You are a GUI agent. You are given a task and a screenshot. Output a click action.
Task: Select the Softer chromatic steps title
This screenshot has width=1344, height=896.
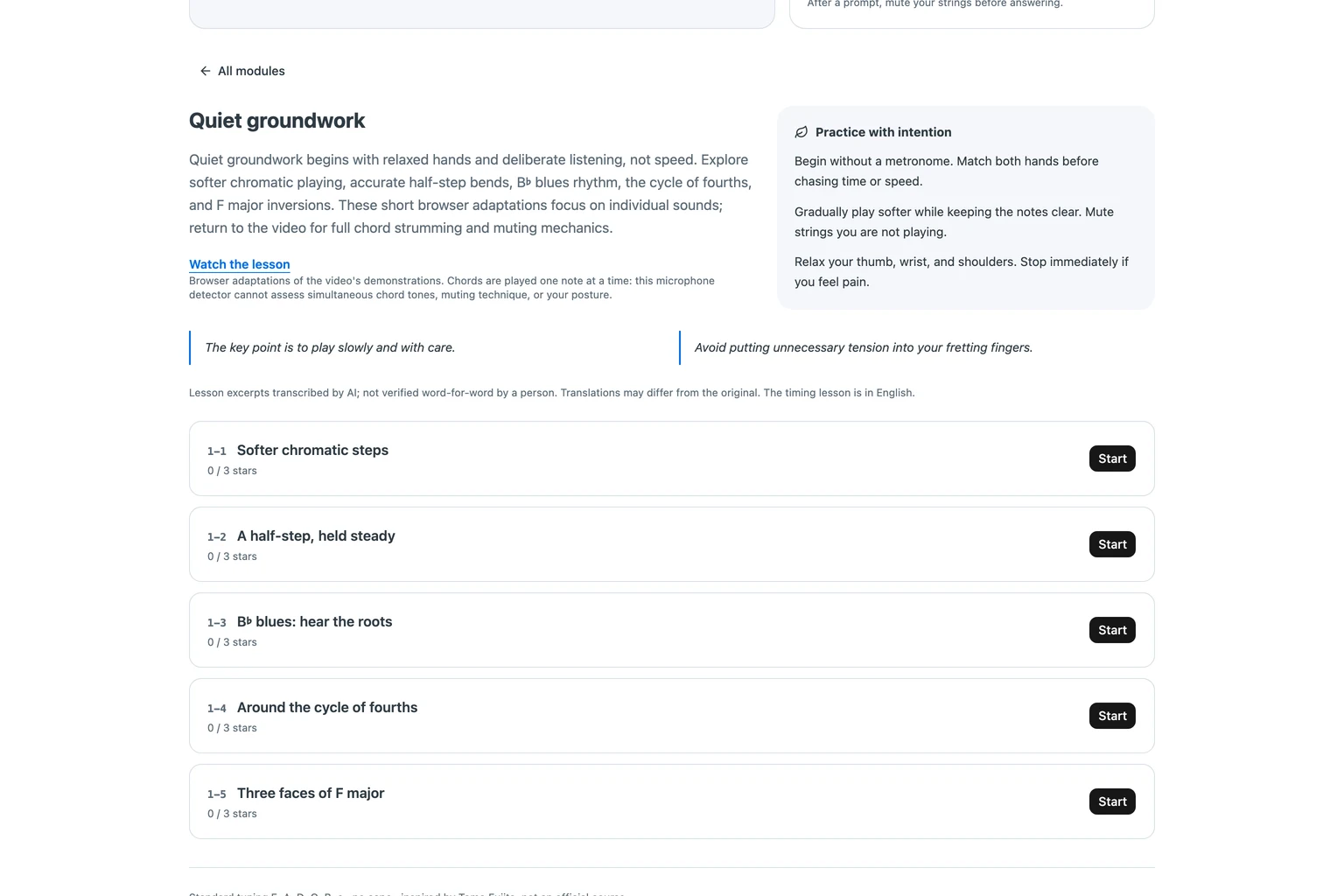(312, 450)
